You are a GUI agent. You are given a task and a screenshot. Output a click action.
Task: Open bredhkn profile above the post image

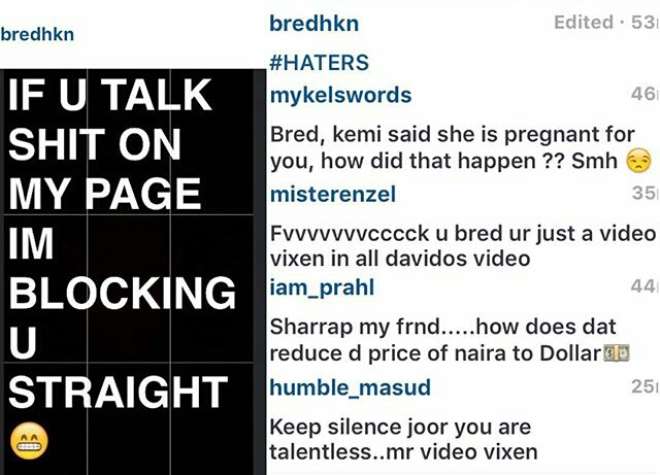click(x=37, y=35)
